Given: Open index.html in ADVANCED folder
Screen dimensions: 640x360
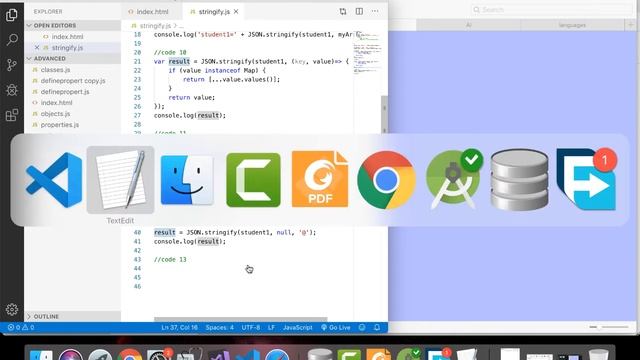Looking at the screenshot, I should click(56, 103).
